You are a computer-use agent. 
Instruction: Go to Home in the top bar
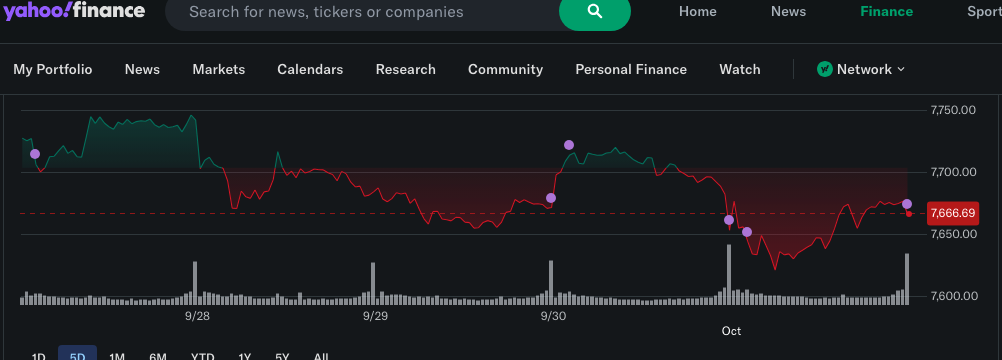pyautogui.click(x=697, y=12)
